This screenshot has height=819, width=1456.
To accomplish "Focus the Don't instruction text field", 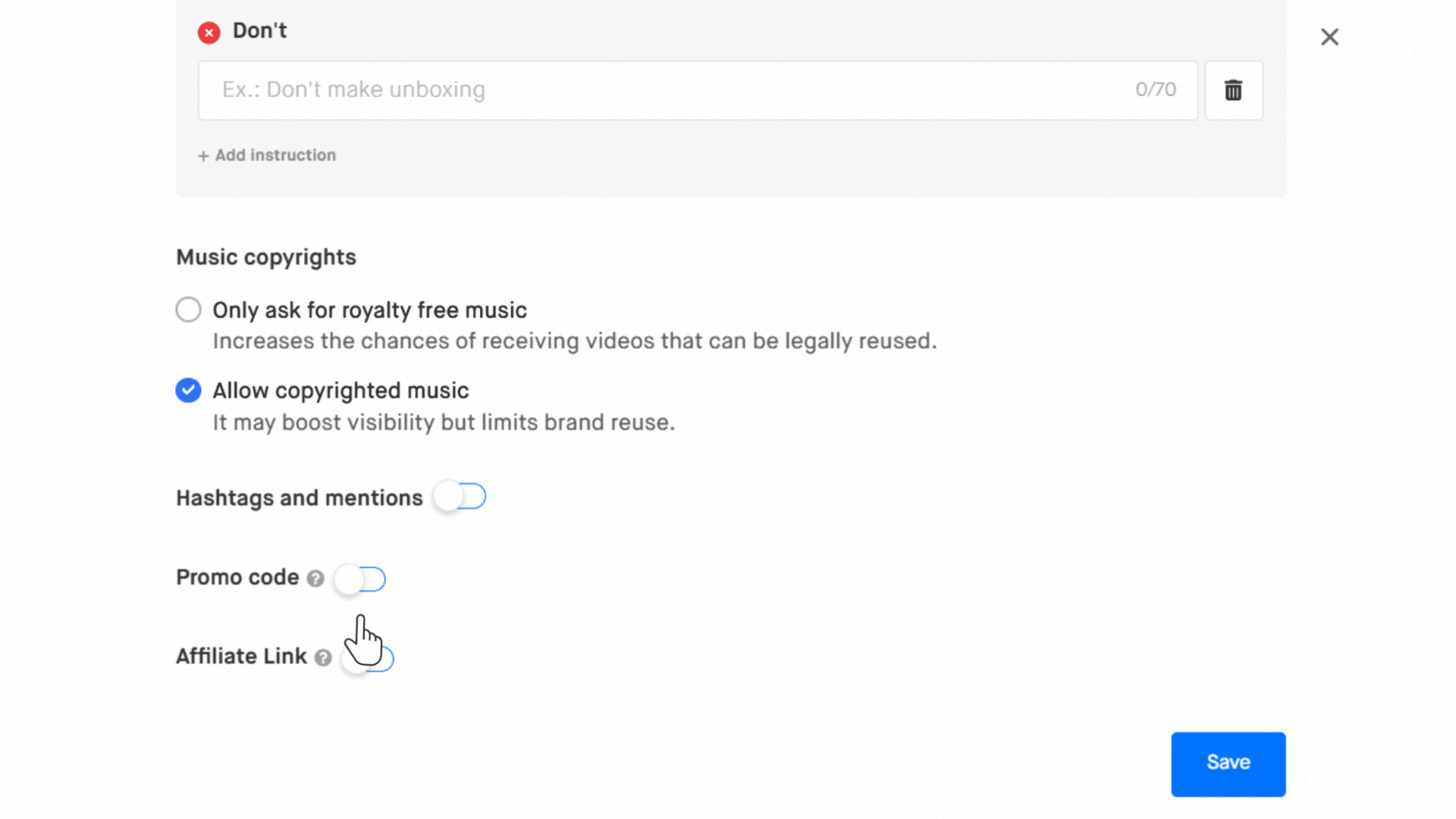I will (667, 90).
